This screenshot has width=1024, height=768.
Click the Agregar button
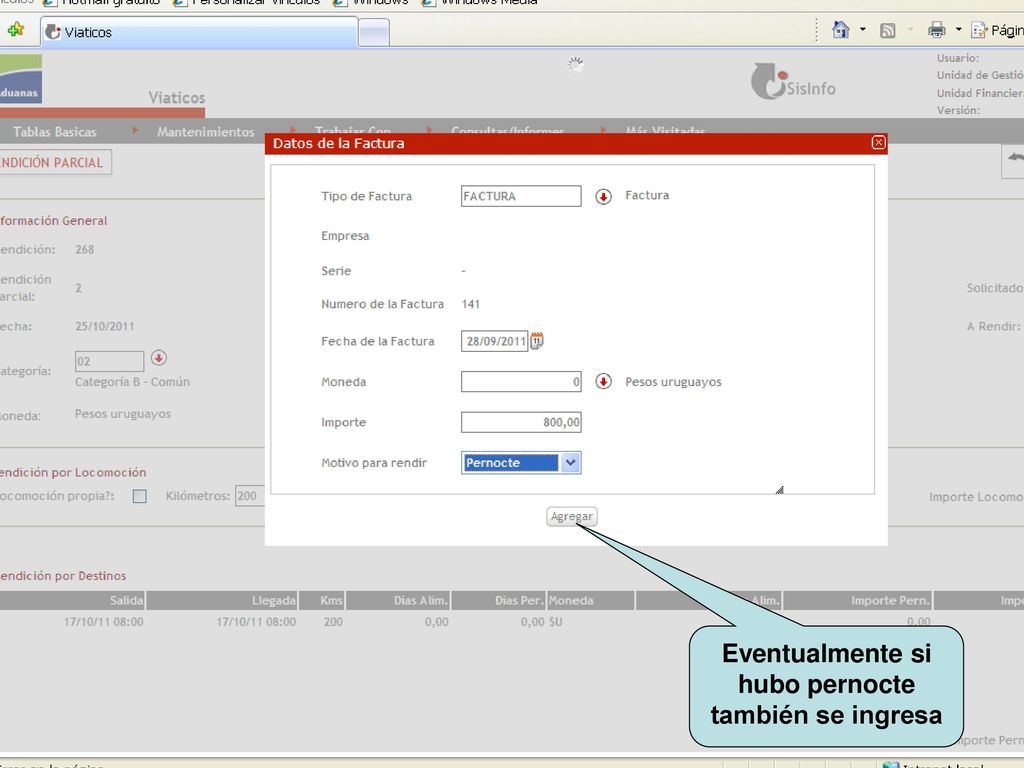coord(571,517)
